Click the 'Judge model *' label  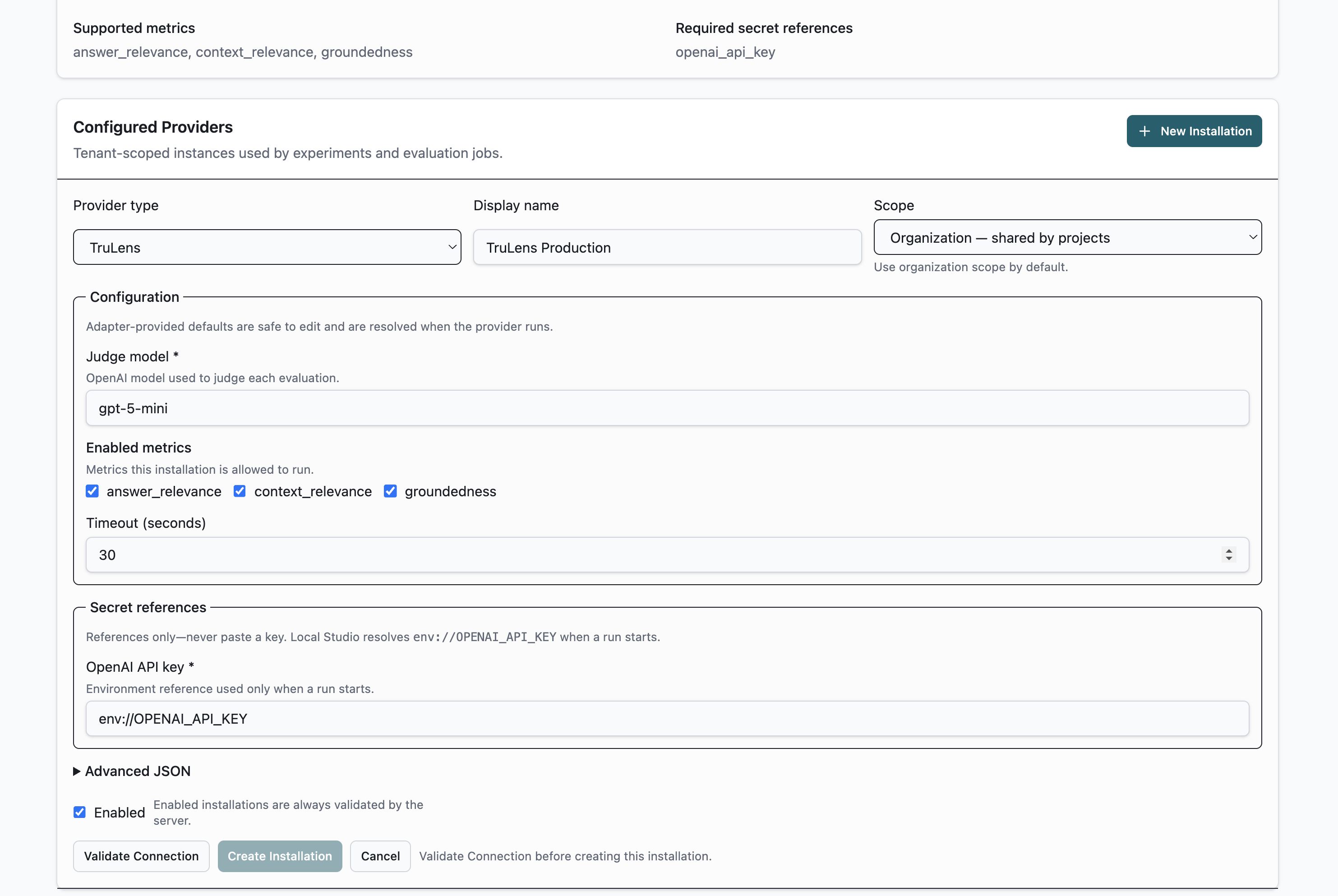(x=132, y=356)
